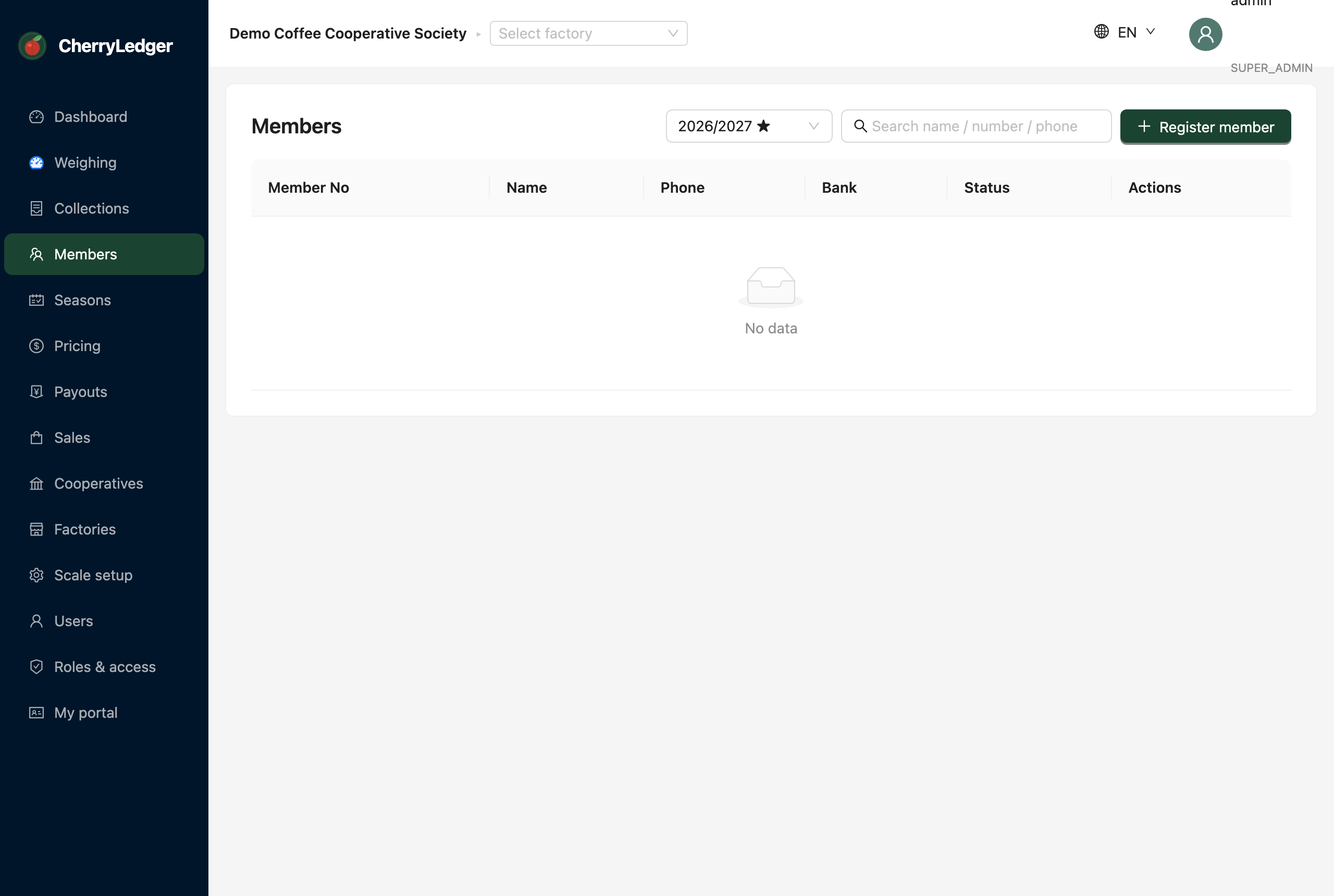Viewport: 1334px width, 896px height.
Task: Click the CherryLedger cherry logo icon
Action: pyautogui.click(x=33, y=46)
